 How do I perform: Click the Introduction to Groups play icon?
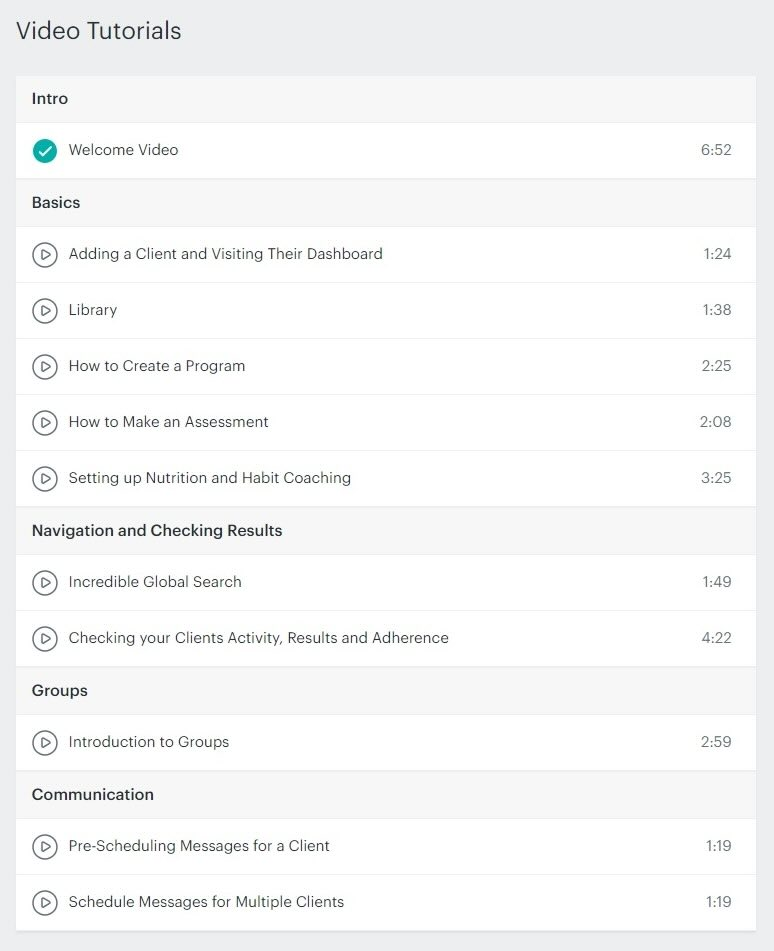[x=45, y=743]
